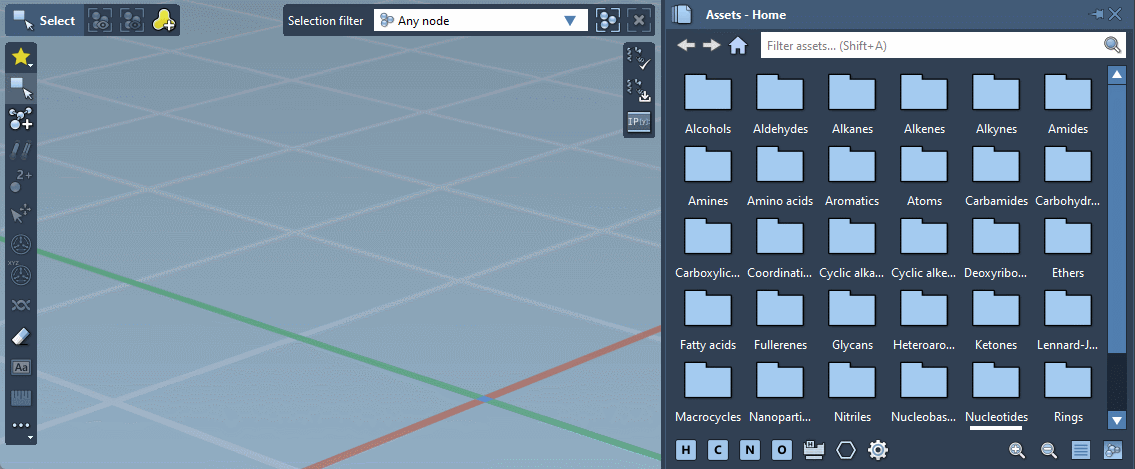The width and height of the screenshot is (1135, 469).
Task: Toggle Oxygen element button
Action: (x=782, y=450)
